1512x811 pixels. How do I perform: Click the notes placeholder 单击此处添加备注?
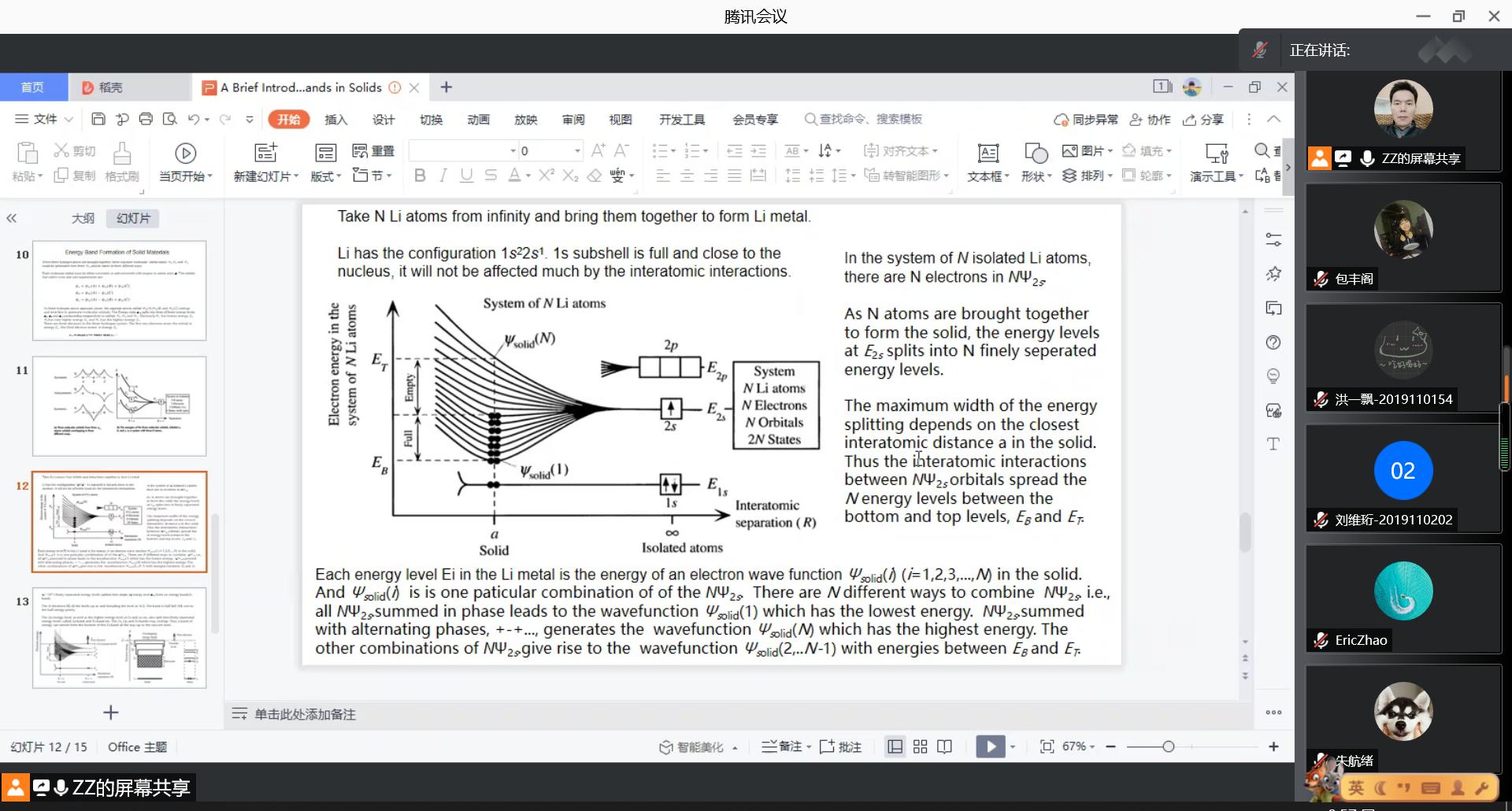305,714
